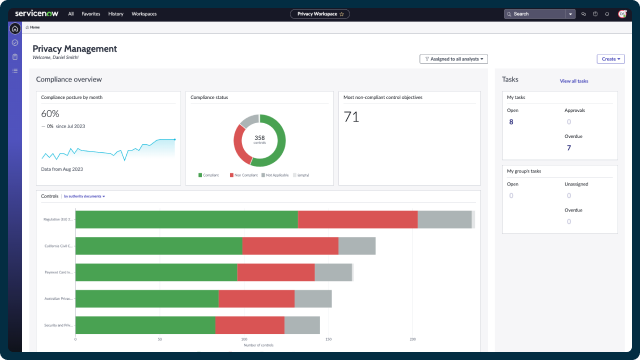Select the Home icon in sidebar
The height and width of the screenshot is (360, 640).
(x=15, y=29)
